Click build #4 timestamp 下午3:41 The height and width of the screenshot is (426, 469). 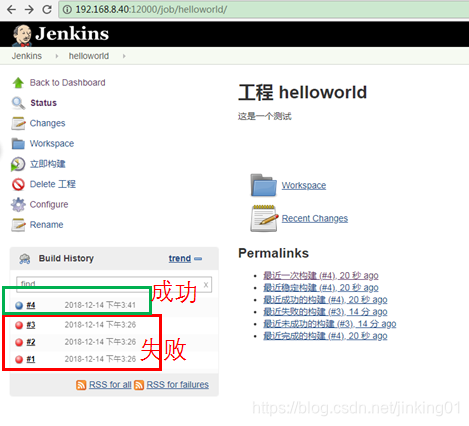(x=100, y=305)
